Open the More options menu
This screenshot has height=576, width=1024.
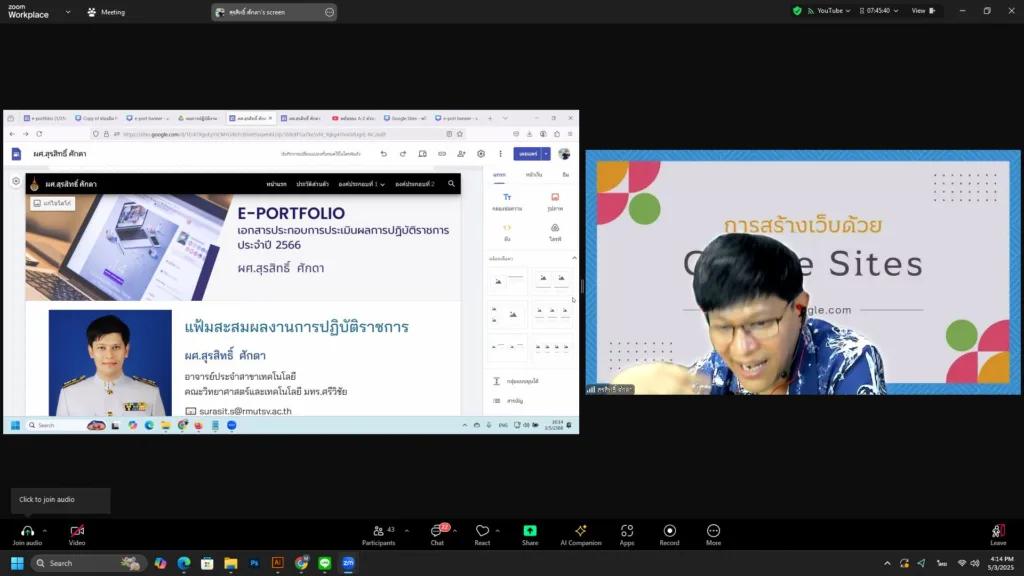click(713, 531)
